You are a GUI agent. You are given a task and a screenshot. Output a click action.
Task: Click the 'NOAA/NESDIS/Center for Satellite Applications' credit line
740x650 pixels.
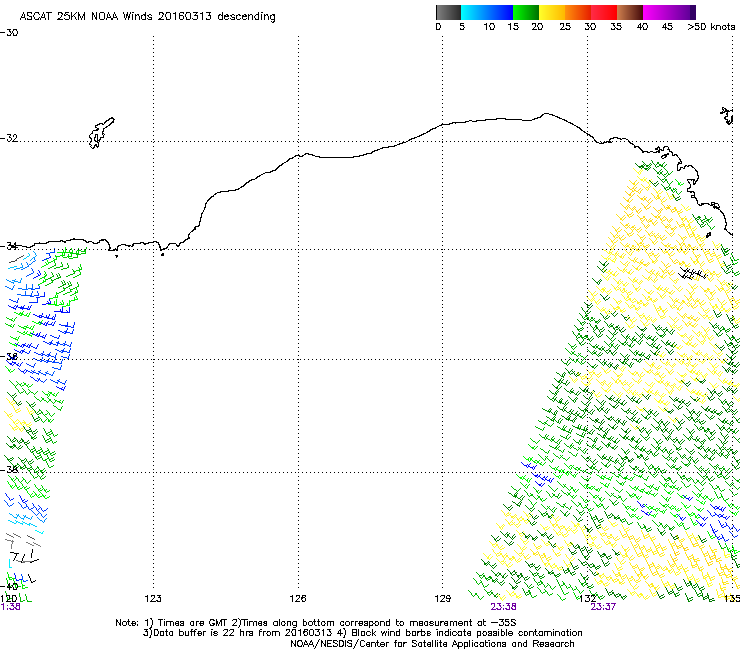point(432,644)
